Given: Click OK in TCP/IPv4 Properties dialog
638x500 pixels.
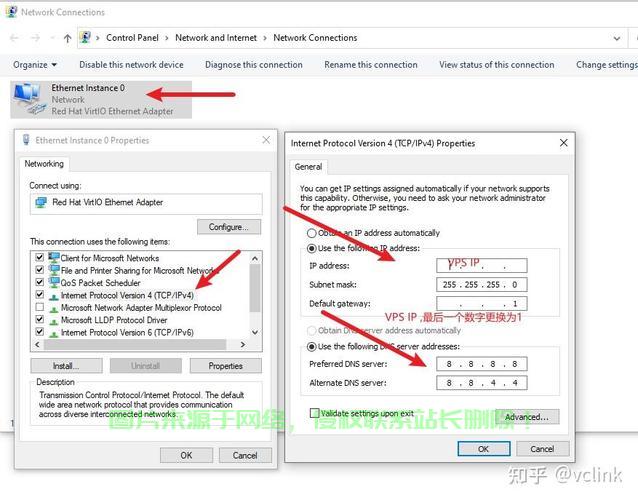Looking at the screenshot, I should coord(483,449).
